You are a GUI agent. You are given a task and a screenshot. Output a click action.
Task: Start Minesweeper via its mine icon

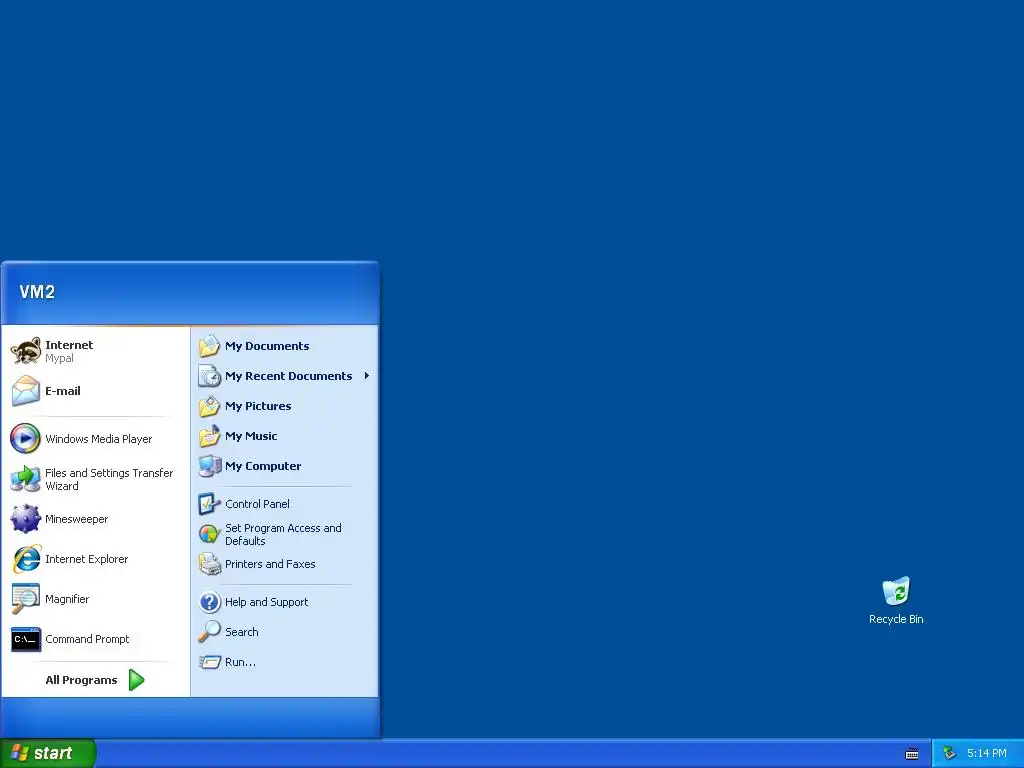pos(25,519)
